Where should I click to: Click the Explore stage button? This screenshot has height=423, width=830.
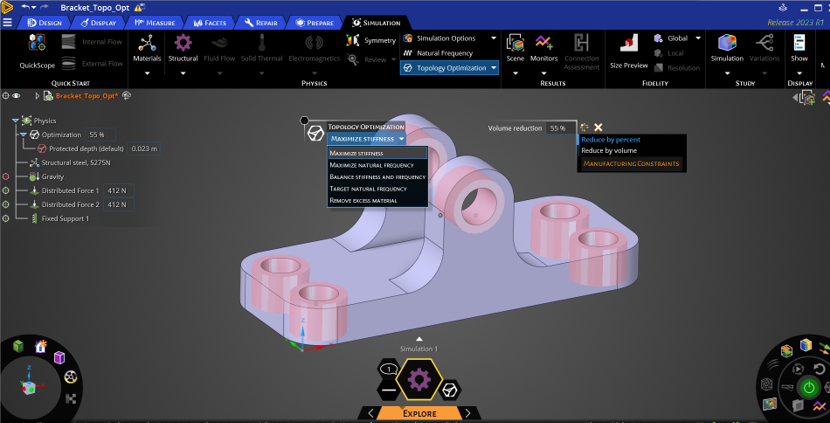419,413
